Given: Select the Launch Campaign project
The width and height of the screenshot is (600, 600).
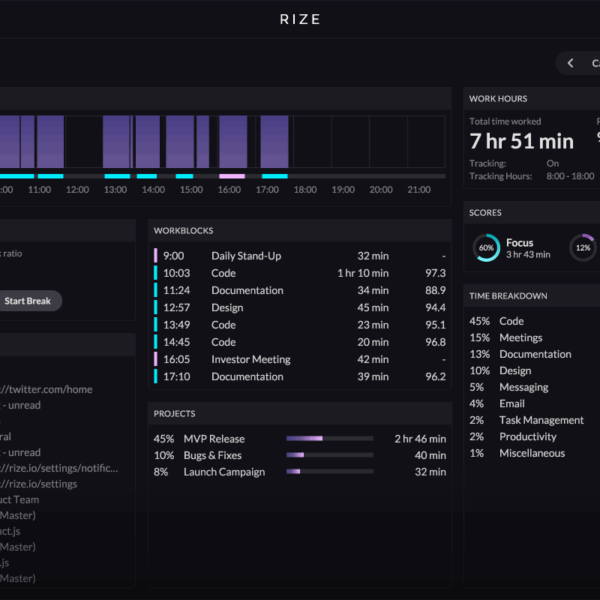Looking at the screenshot, I should coord(224,472).
